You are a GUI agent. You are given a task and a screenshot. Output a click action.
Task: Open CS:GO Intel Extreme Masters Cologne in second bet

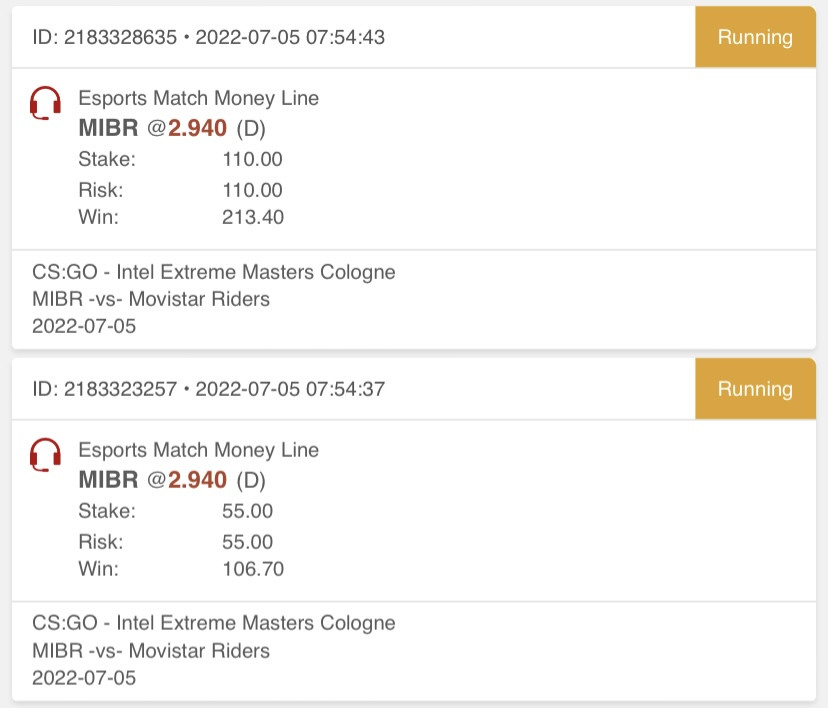pos(214,623)
